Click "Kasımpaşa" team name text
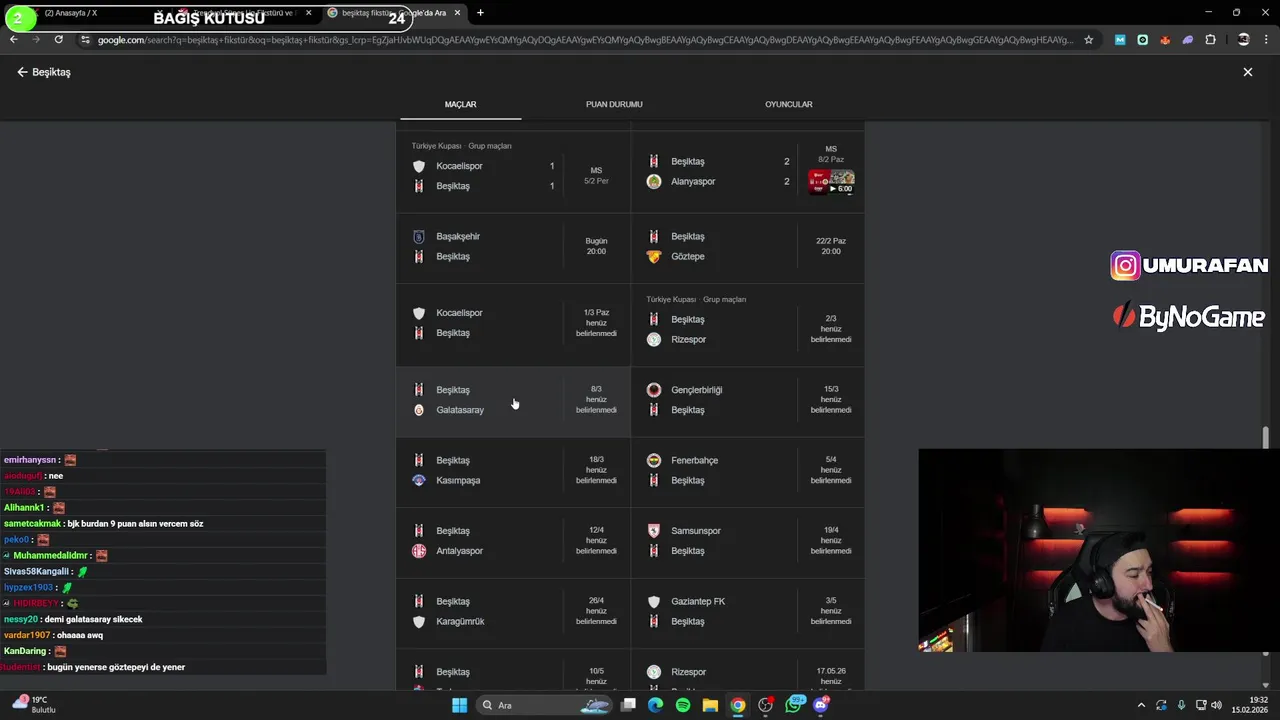 tap(458, 480)
